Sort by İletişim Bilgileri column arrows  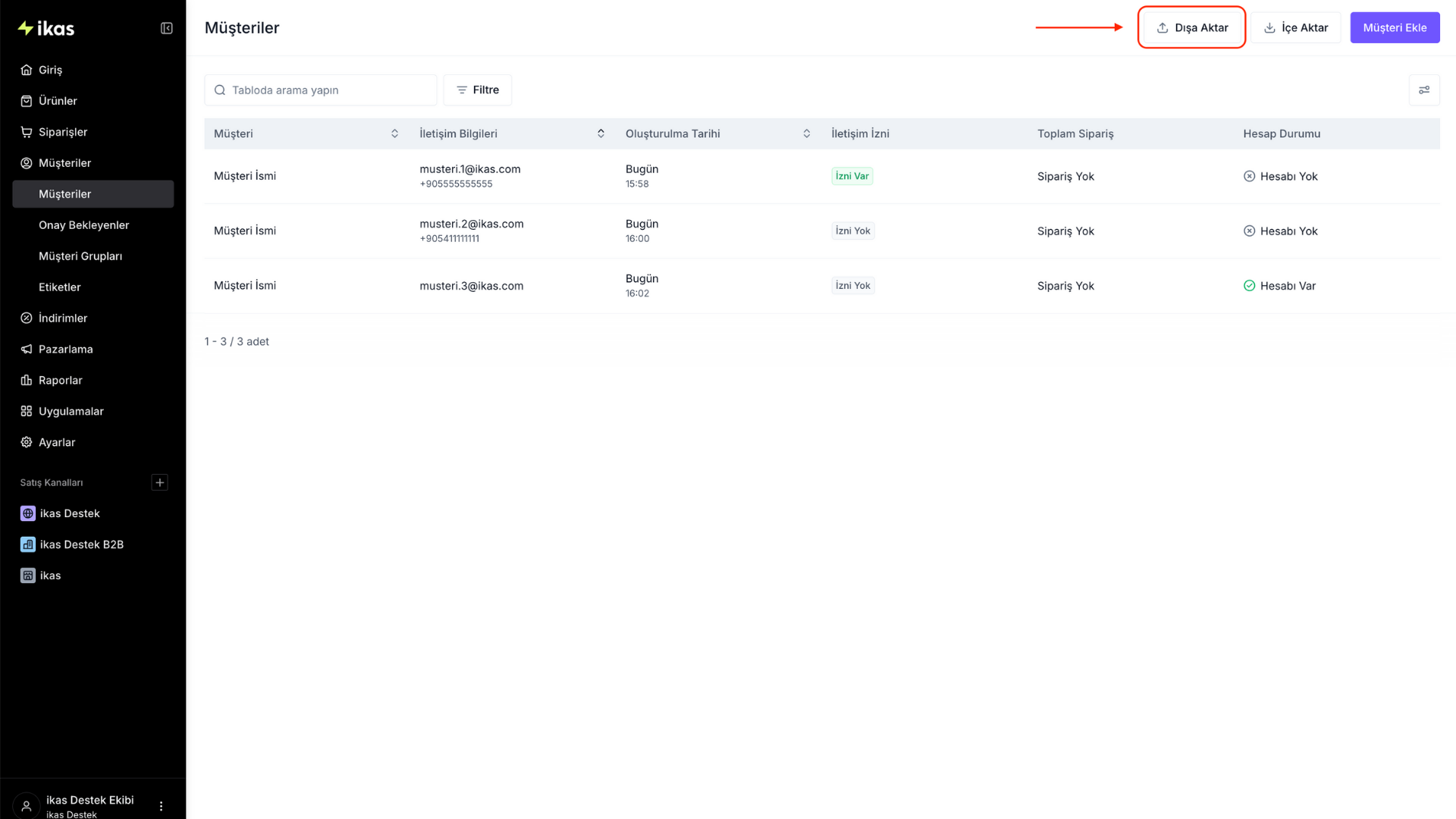(x=601, y=134)
